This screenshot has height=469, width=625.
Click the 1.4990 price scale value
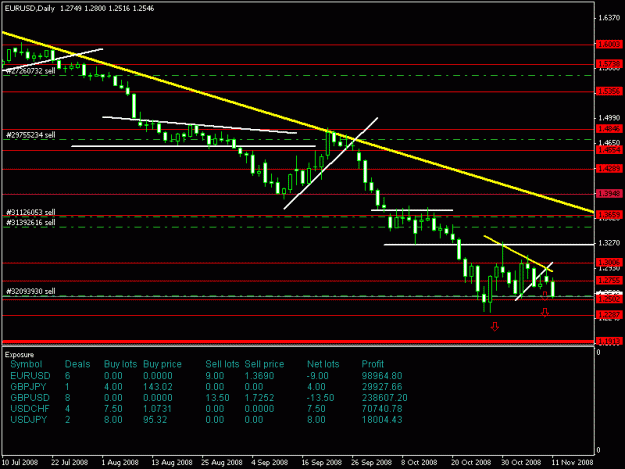tap(609, 118)
